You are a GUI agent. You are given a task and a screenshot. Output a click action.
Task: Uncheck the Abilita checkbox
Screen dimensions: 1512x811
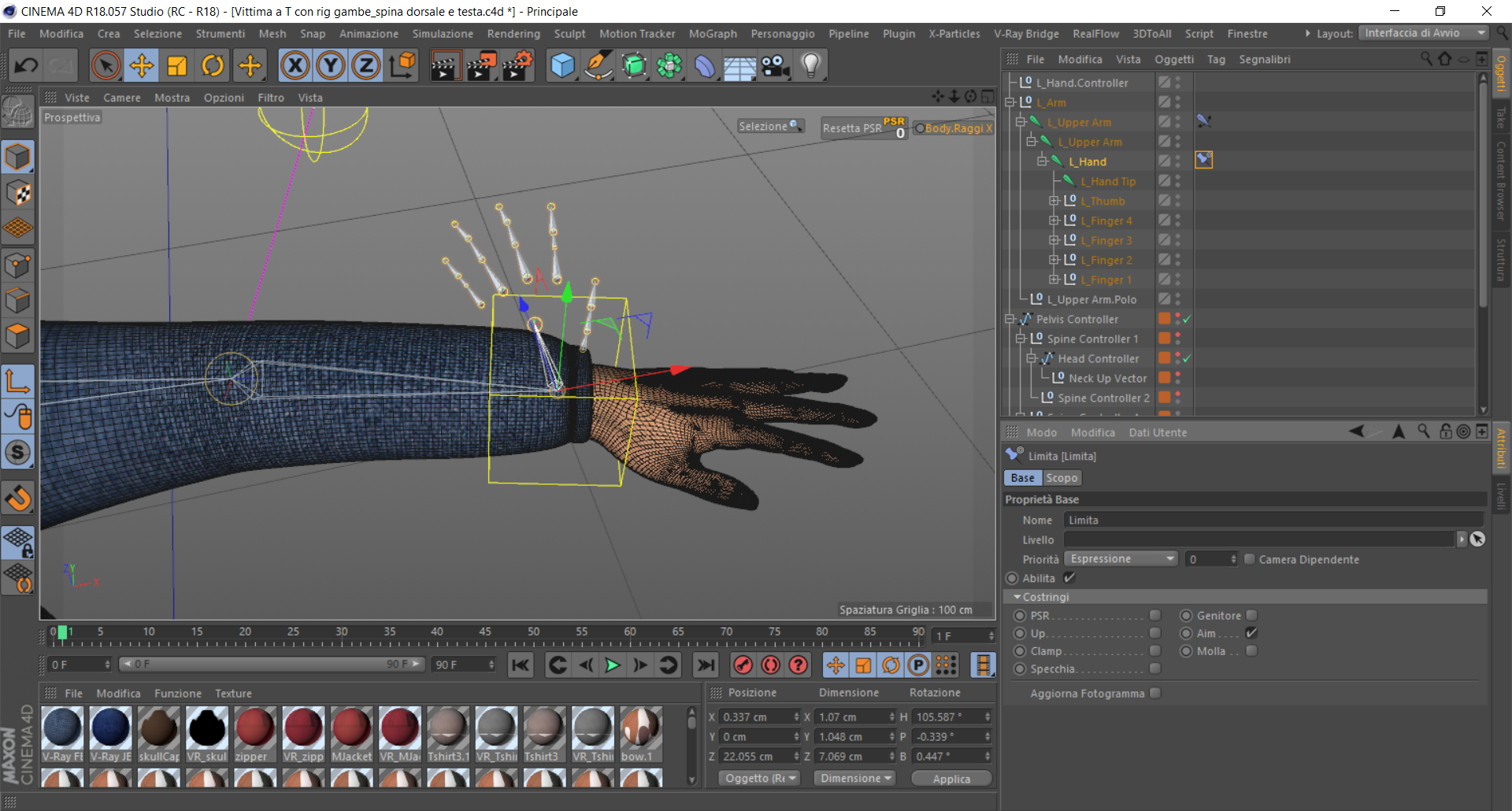[1069, 577]
